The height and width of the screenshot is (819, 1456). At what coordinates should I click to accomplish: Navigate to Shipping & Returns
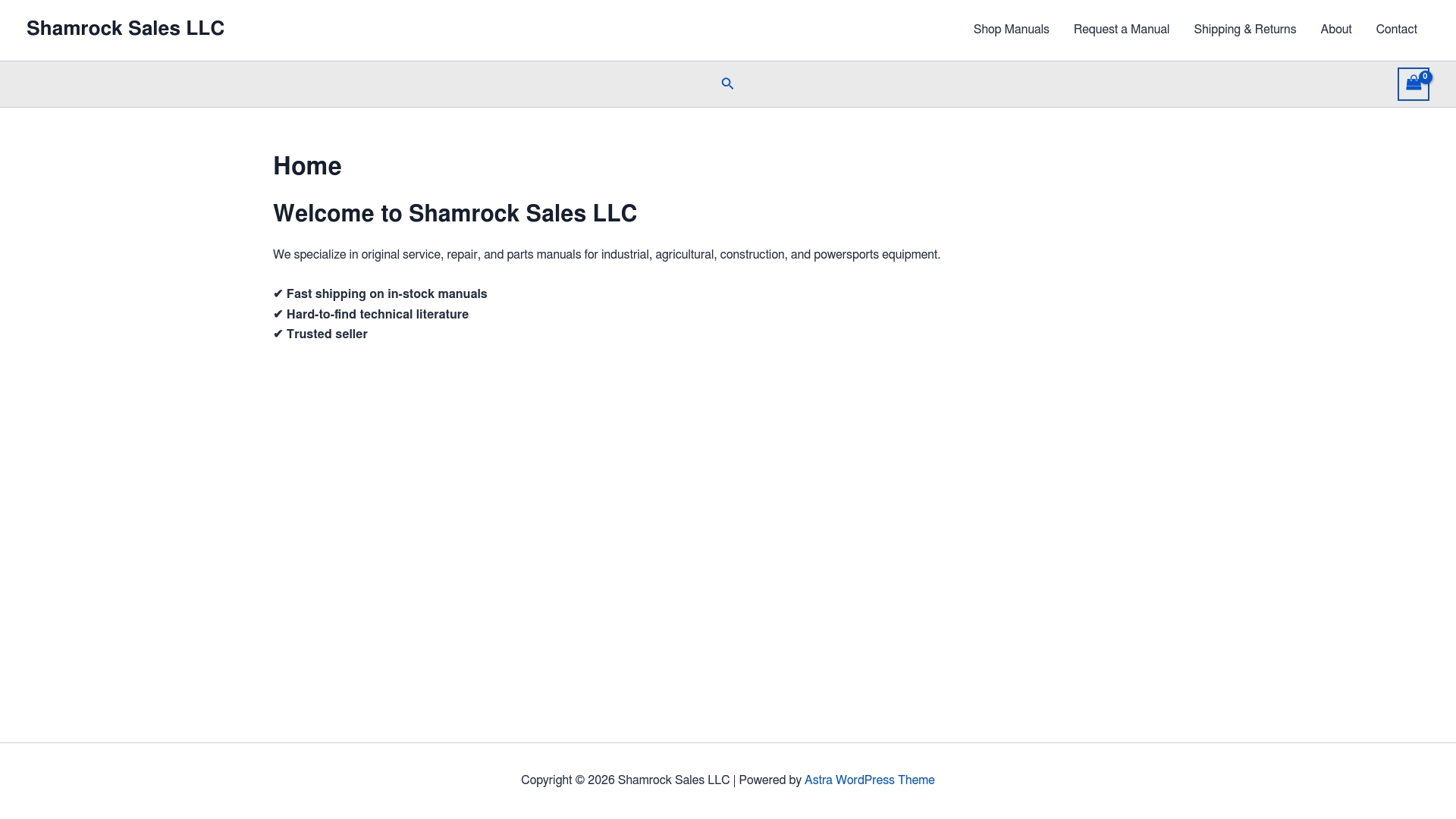[1244, 30]
